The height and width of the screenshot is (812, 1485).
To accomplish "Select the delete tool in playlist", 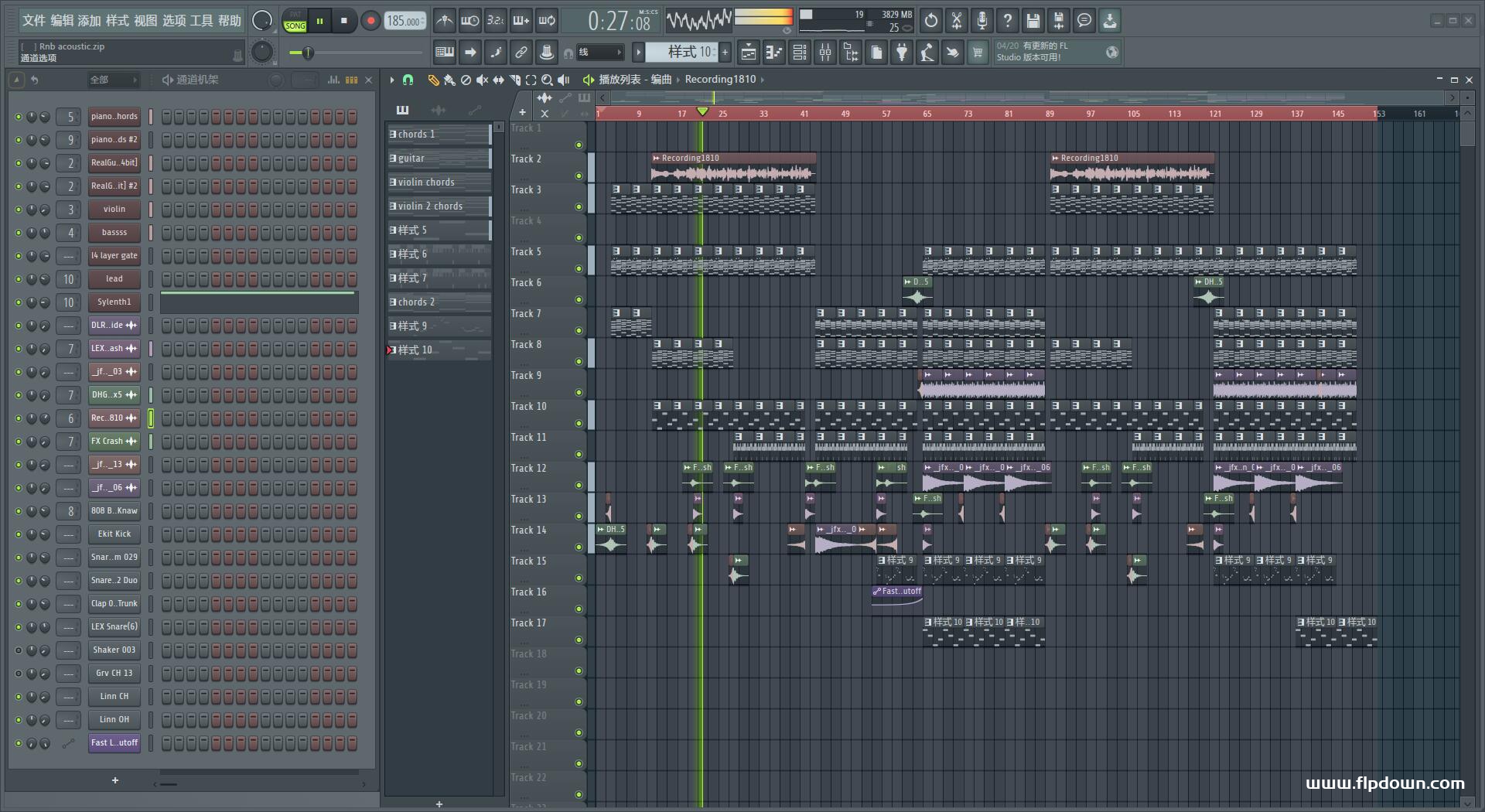I will pos(466,80).
